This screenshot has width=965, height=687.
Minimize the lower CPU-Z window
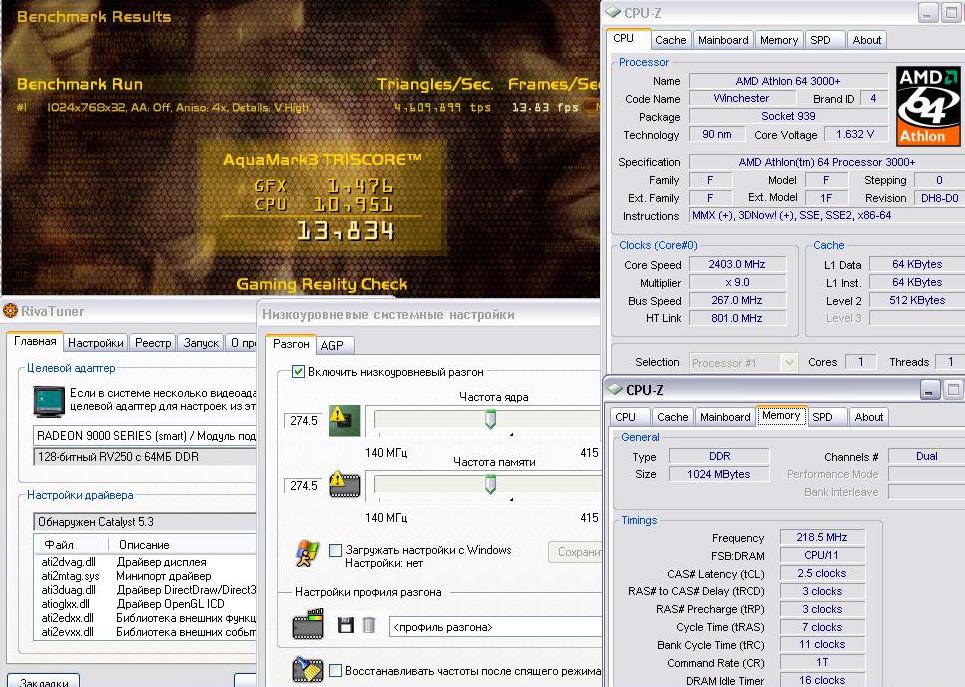tap(929, 390)
